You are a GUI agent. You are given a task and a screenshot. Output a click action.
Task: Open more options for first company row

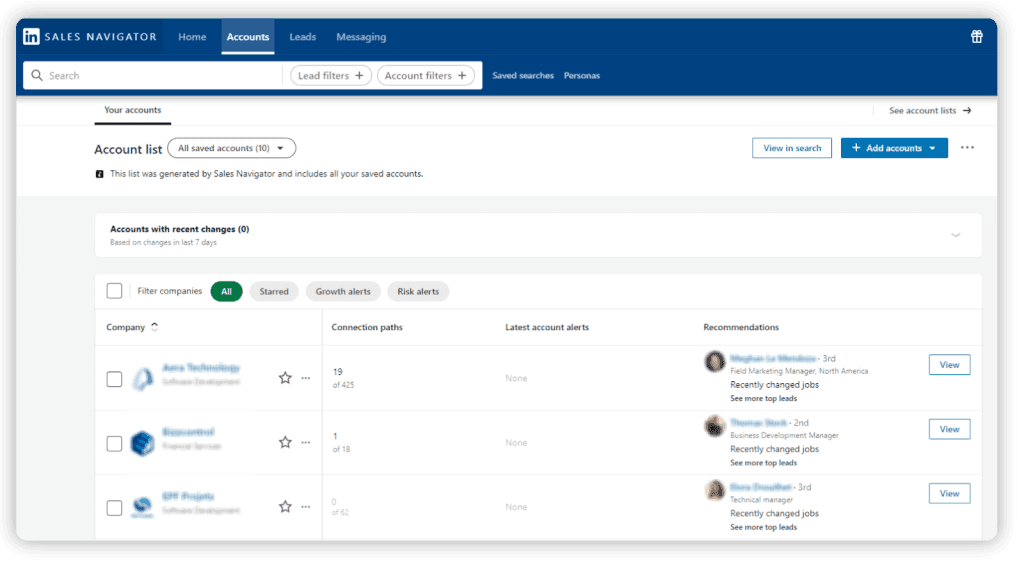click(306, 378)
